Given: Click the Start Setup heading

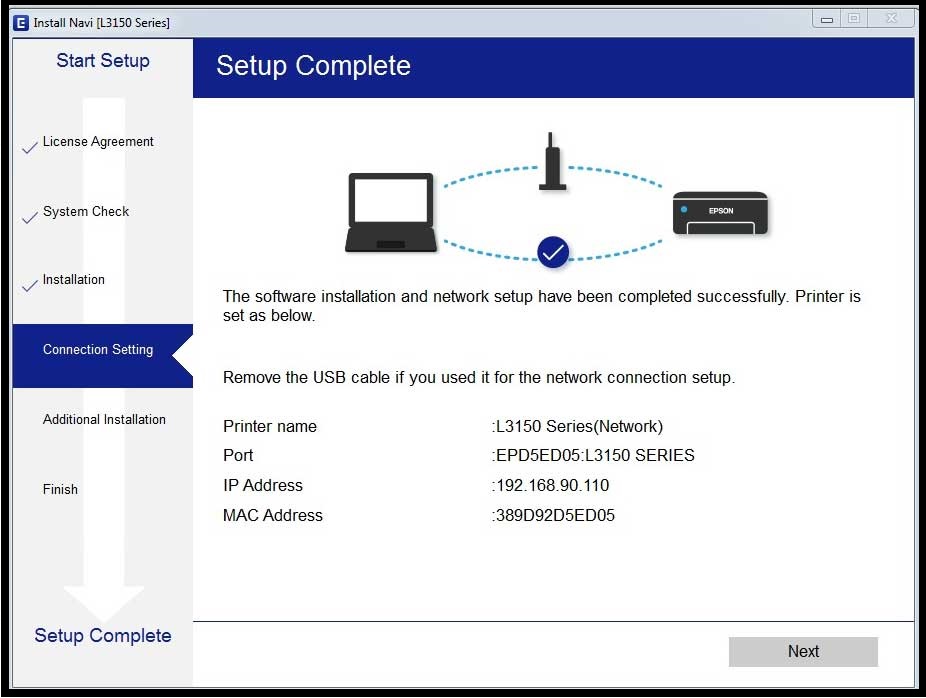Looking at the screenshot, I should tap(103, 60).
